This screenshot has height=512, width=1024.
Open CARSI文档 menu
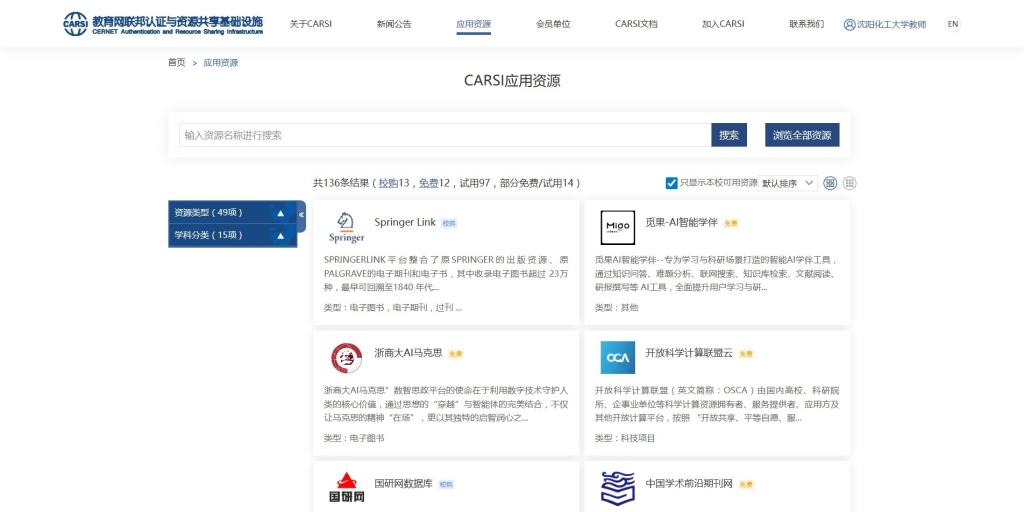tap(636, 24)
